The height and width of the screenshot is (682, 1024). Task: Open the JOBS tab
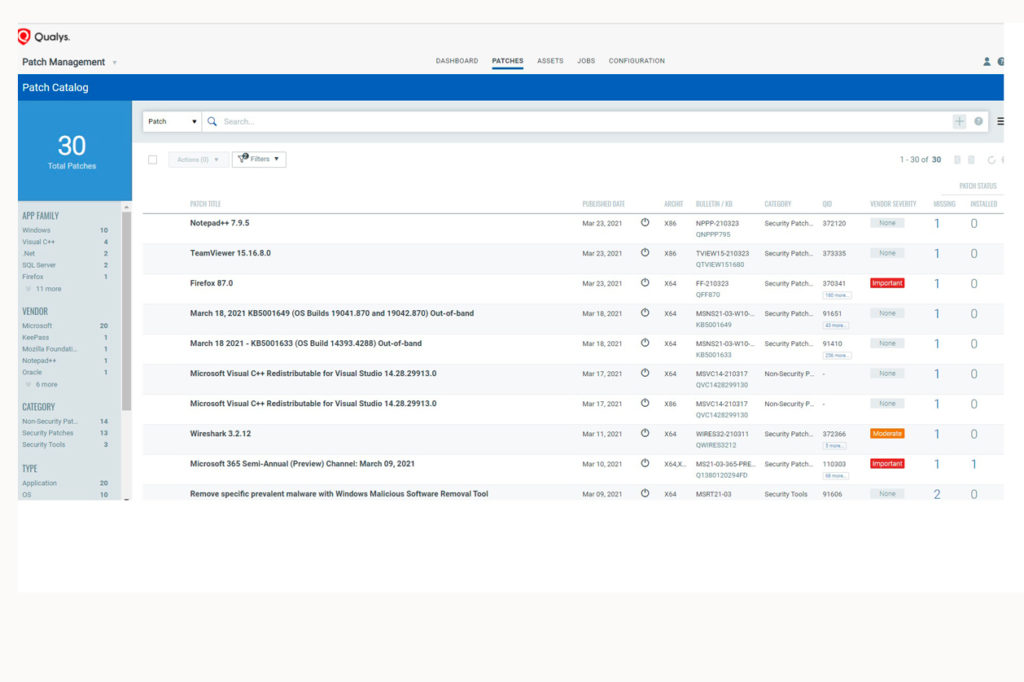586,61
